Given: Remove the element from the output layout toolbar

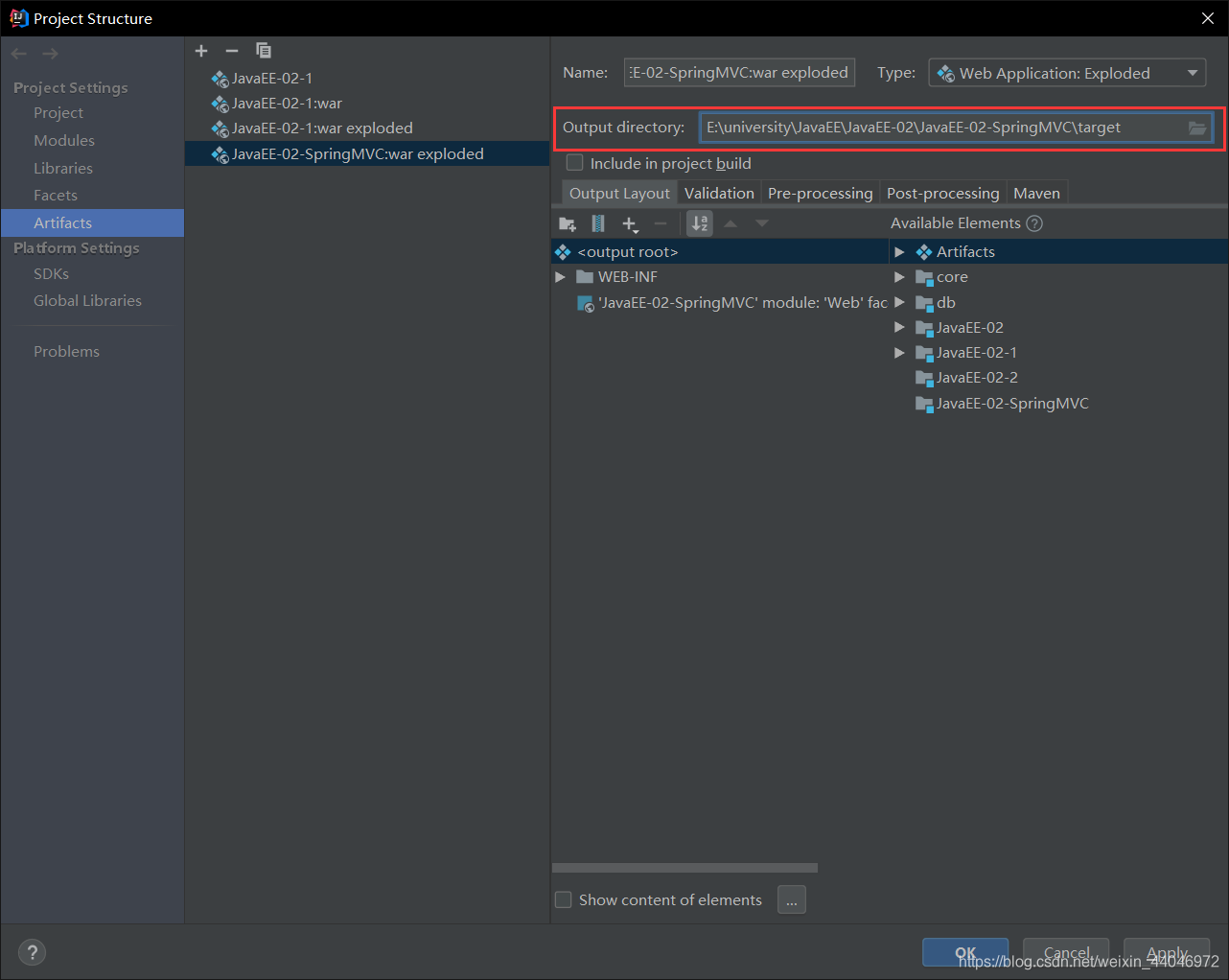Looking at the screenshot, I should 661,223.
